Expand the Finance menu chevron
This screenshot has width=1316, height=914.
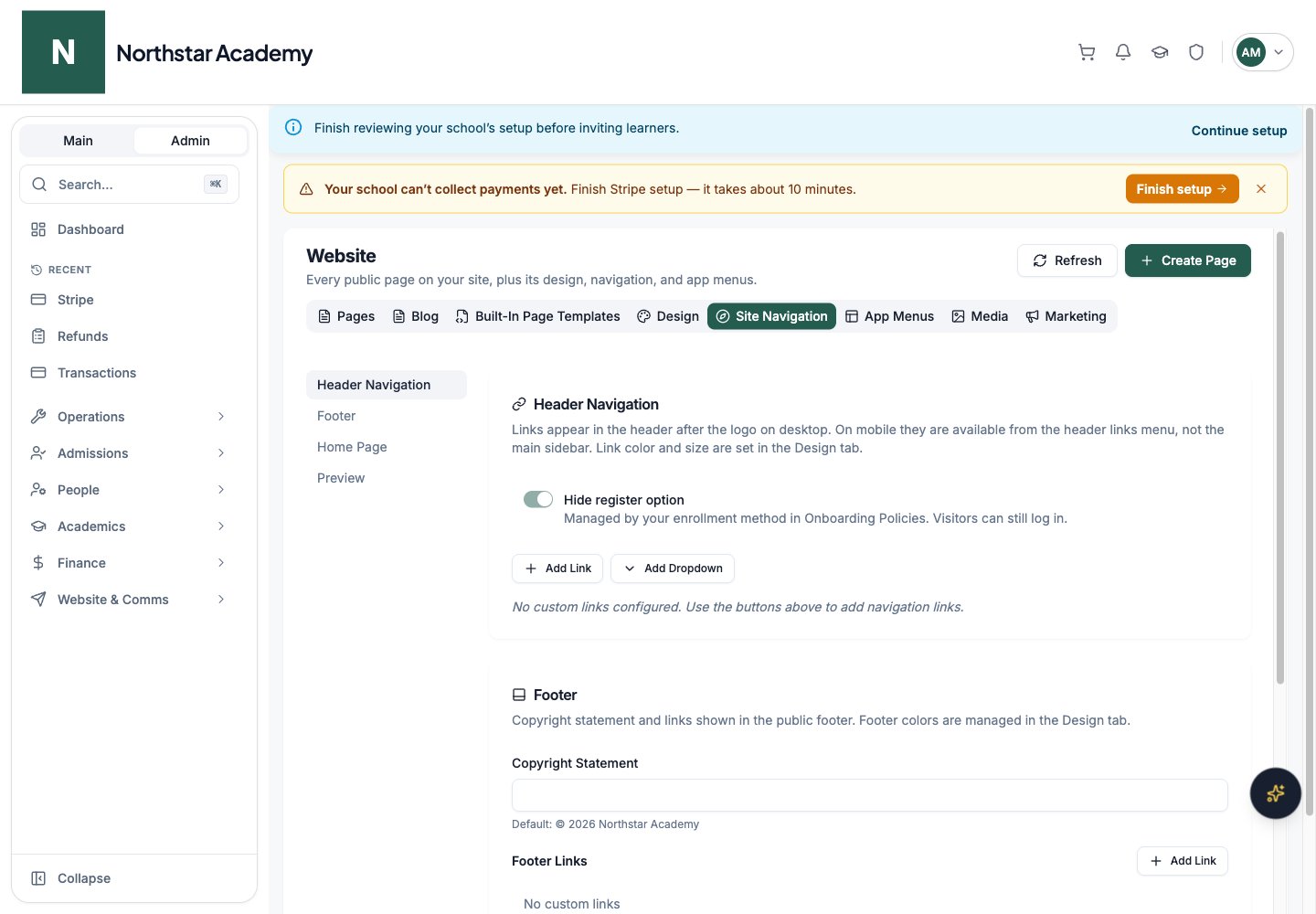(x=221, y=563)
